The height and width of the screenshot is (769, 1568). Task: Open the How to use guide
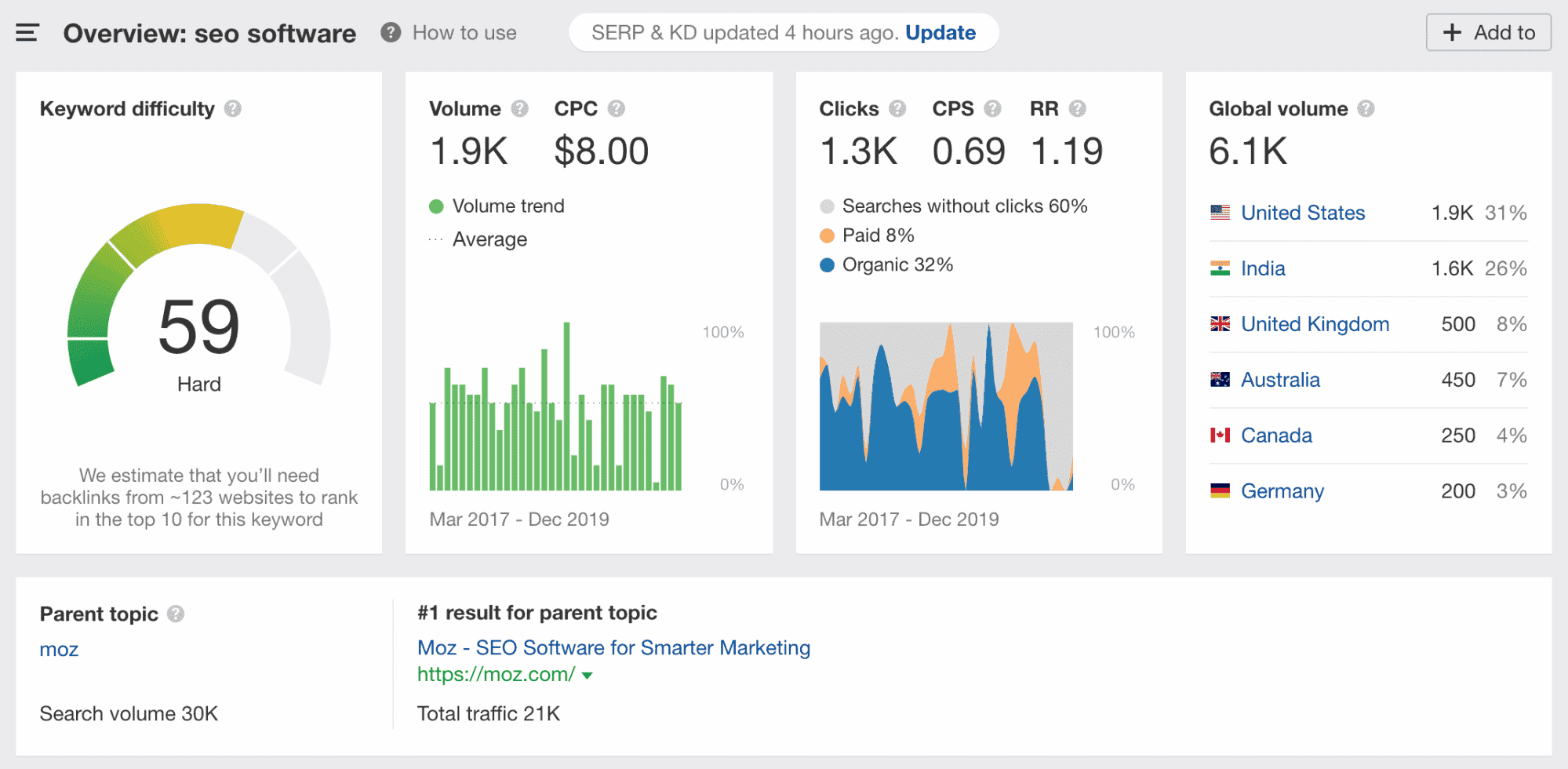[x=464, y=33]
